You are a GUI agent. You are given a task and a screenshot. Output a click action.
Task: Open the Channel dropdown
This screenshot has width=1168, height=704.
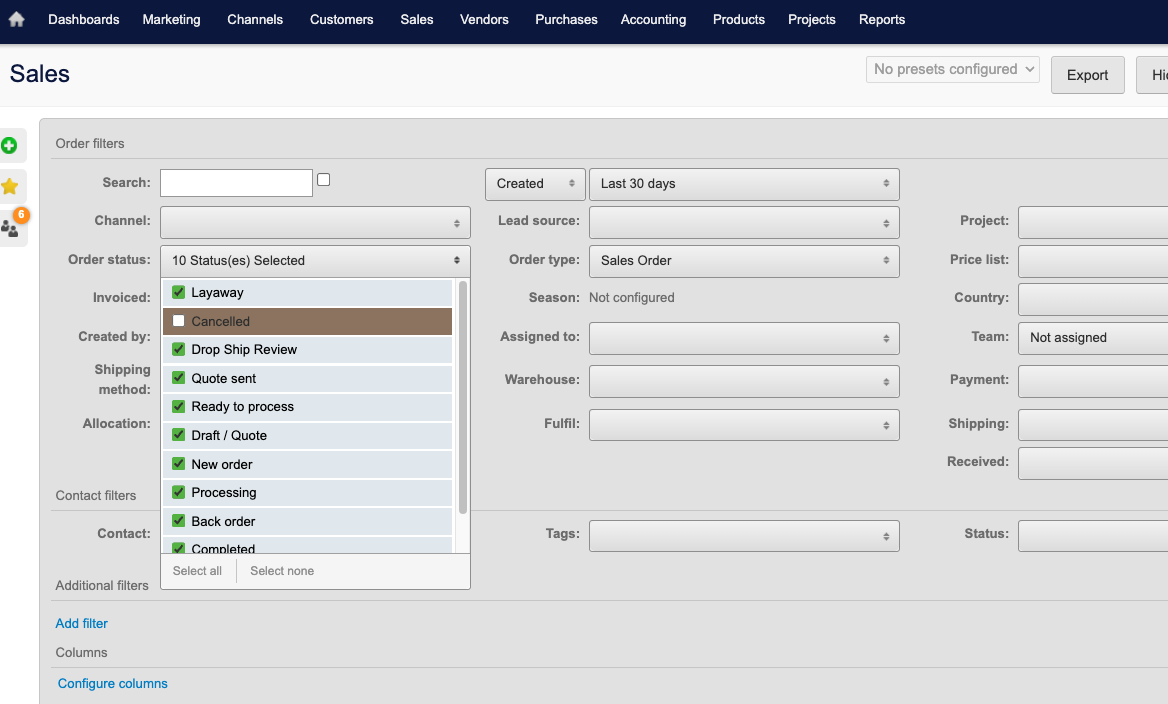click(x=314, y=221)
